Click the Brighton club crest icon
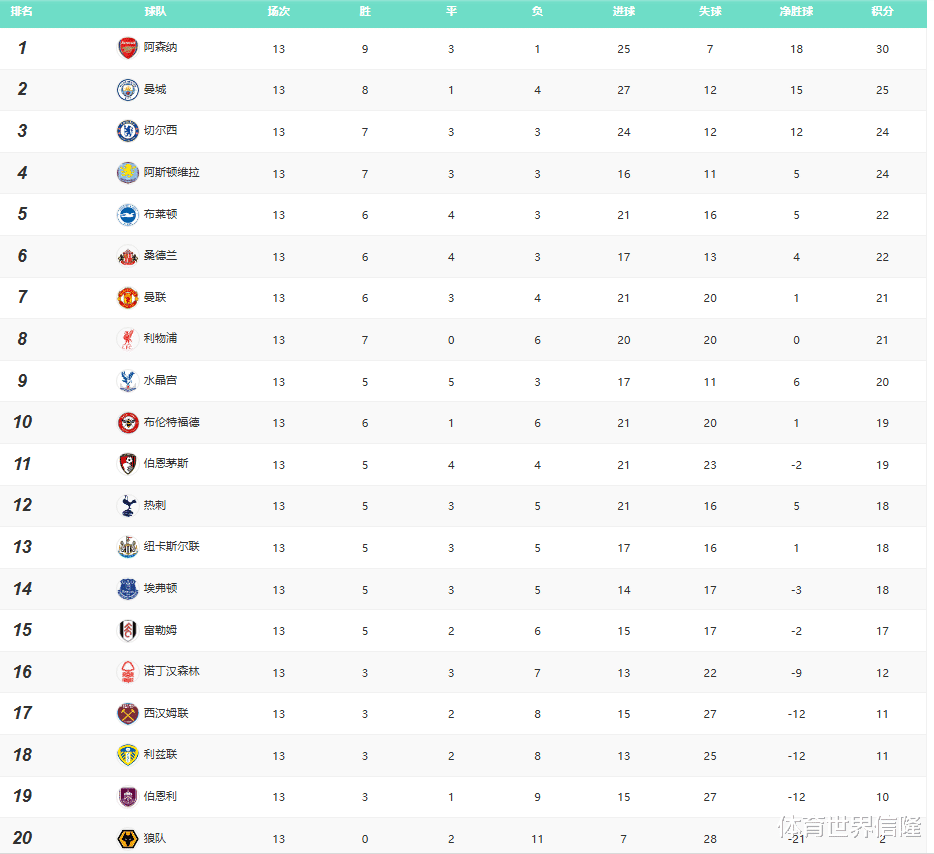This screenshot has width=934, height=854. point(127,214)
